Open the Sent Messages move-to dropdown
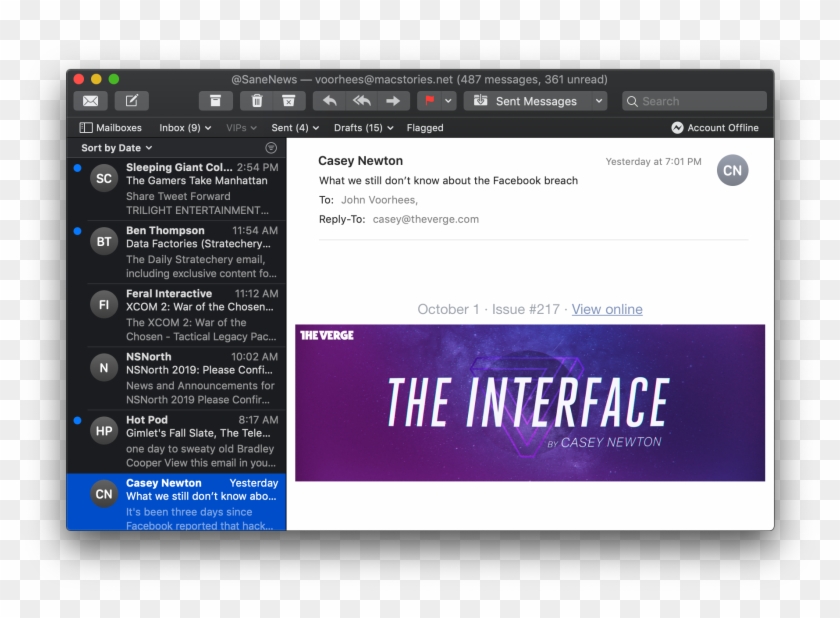This screenshot has height=618, width=840. click(x=535, y=101)
